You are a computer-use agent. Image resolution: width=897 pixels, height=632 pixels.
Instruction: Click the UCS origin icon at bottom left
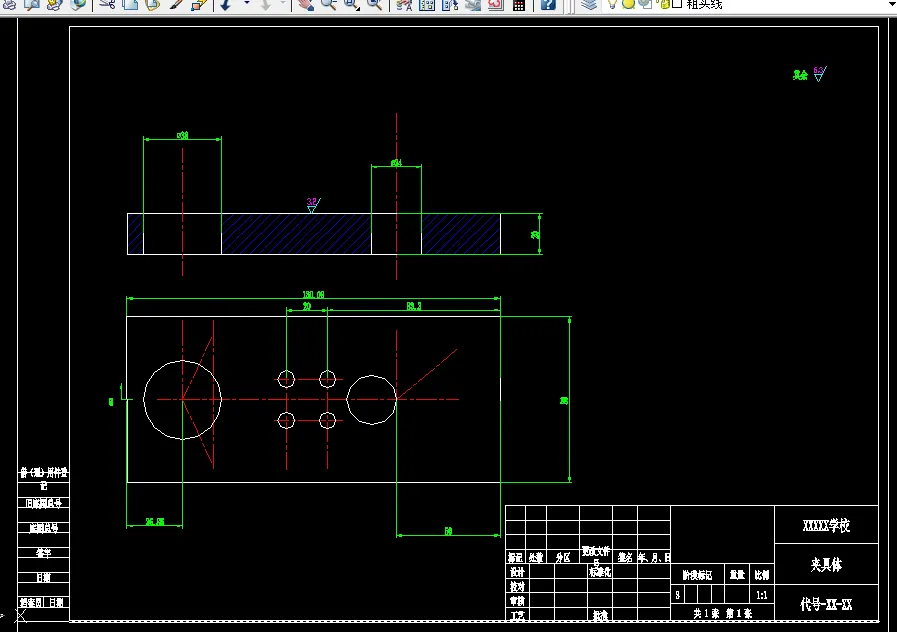21,615
